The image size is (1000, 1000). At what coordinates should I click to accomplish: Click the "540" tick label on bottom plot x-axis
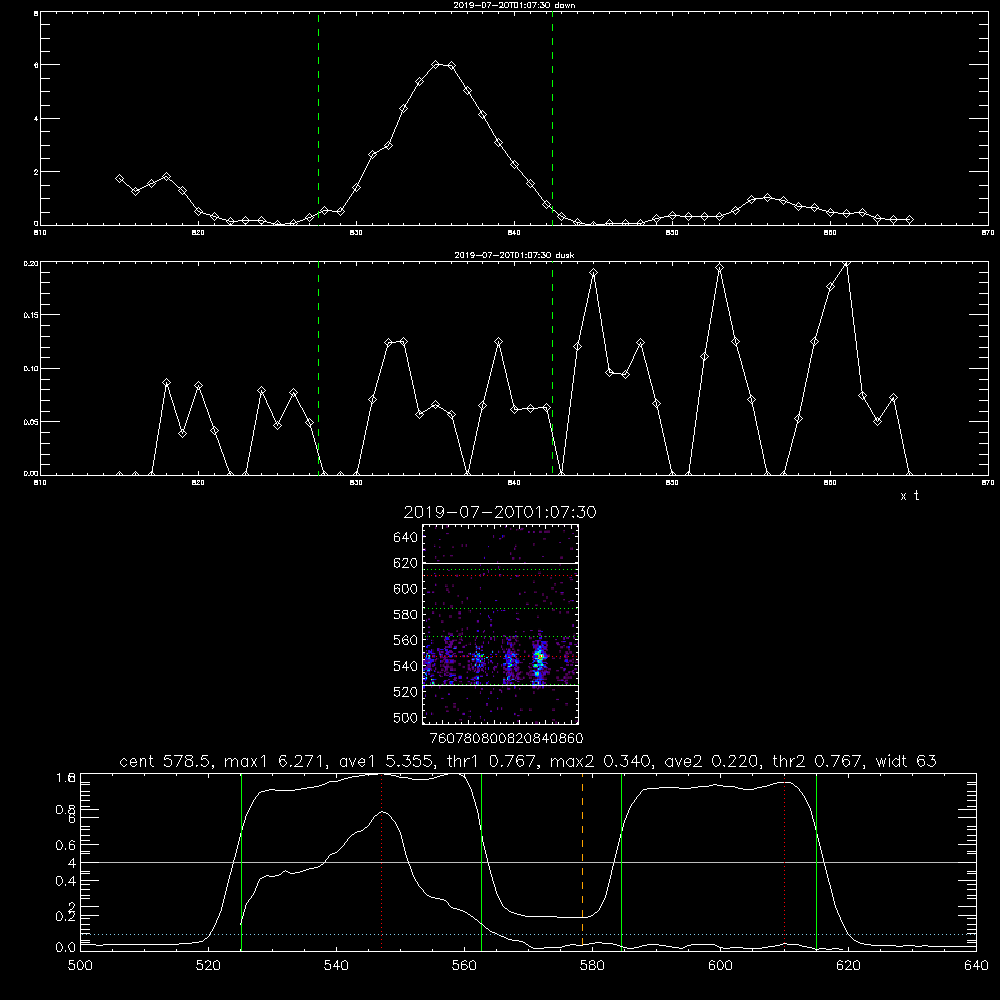pyautogui.click(x=336, y=966)
